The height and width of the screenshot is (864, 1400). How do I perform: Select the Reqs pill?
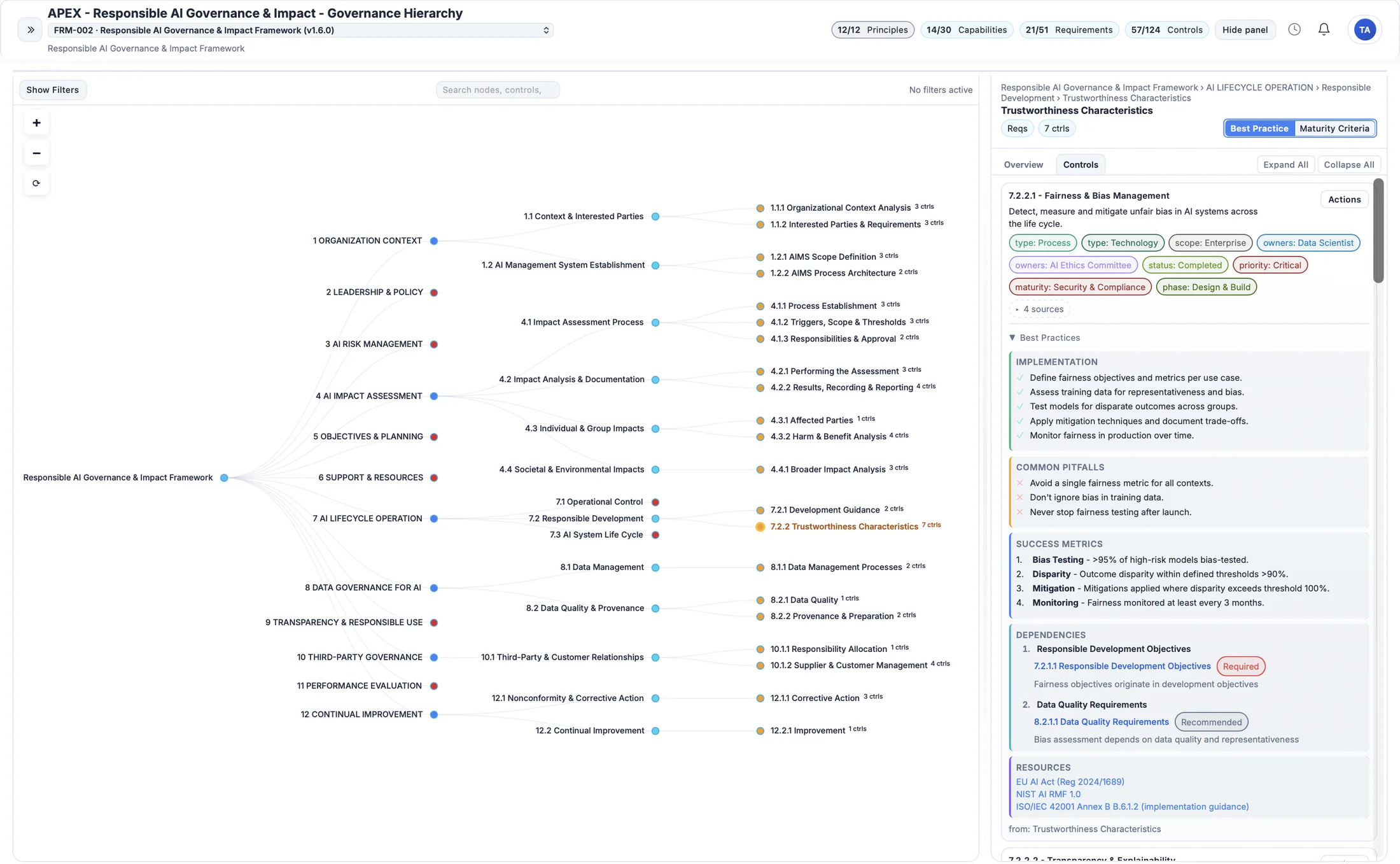[1017, 129]
